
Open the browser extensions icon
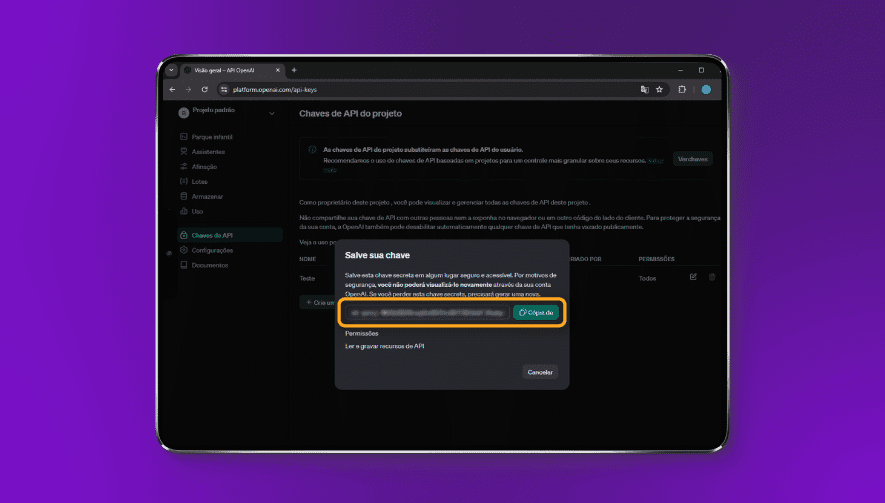point(682,90)
